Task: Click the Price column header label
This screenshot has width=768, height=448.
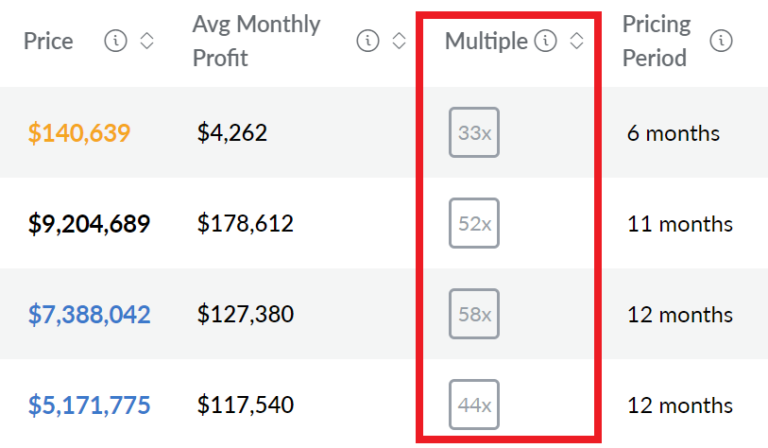Action: 49,41
